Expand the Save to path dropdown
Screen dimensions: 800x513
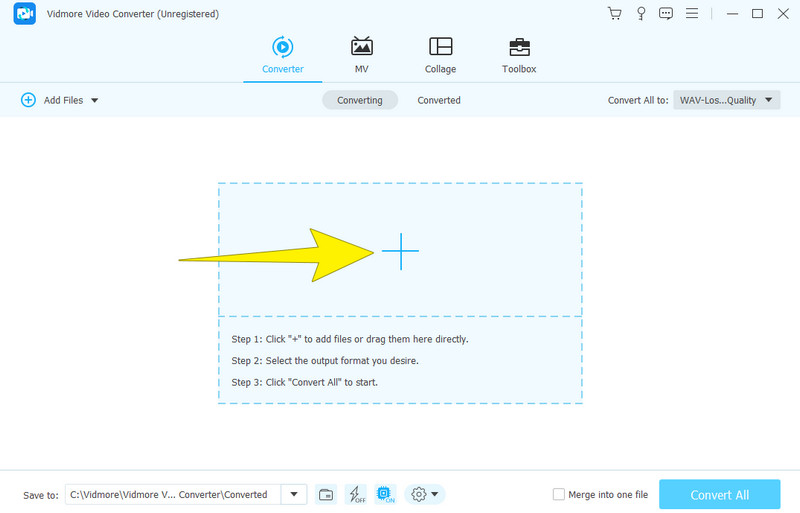click(x=294, y=494)
